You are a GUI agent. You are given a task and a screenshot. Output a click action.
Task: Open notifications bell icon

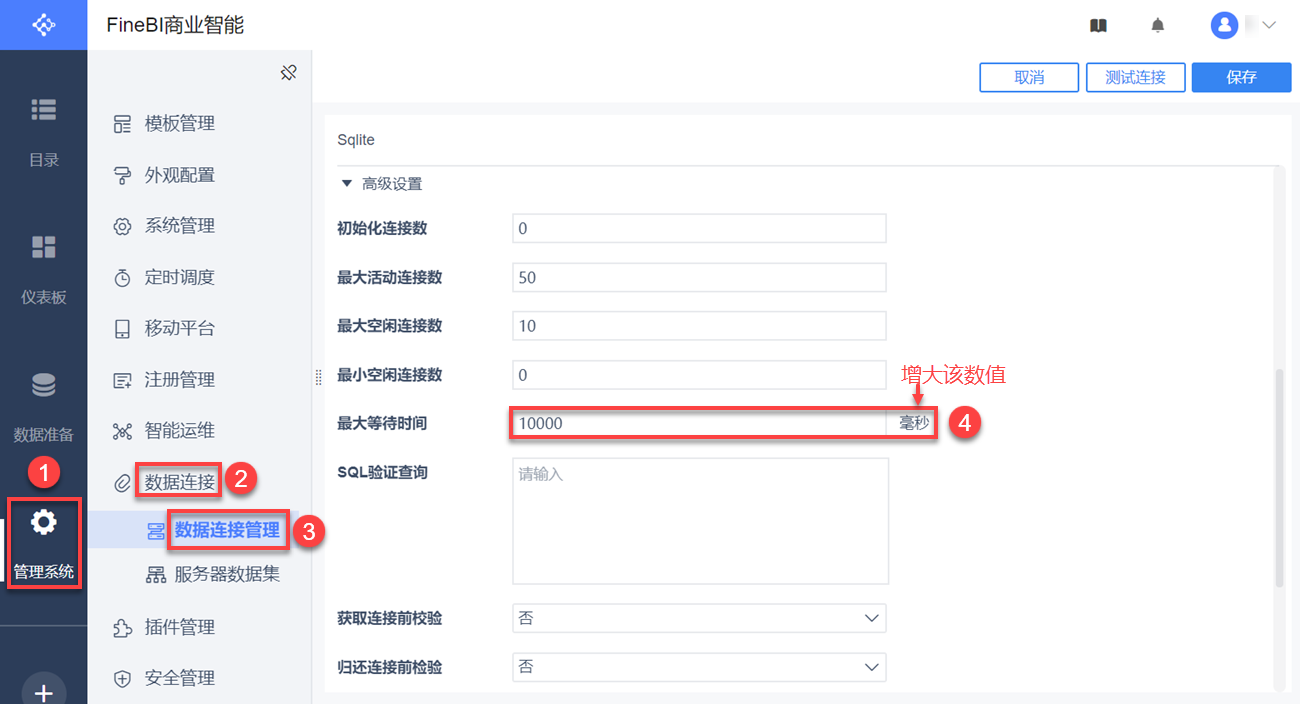(x=1158, y=25)
